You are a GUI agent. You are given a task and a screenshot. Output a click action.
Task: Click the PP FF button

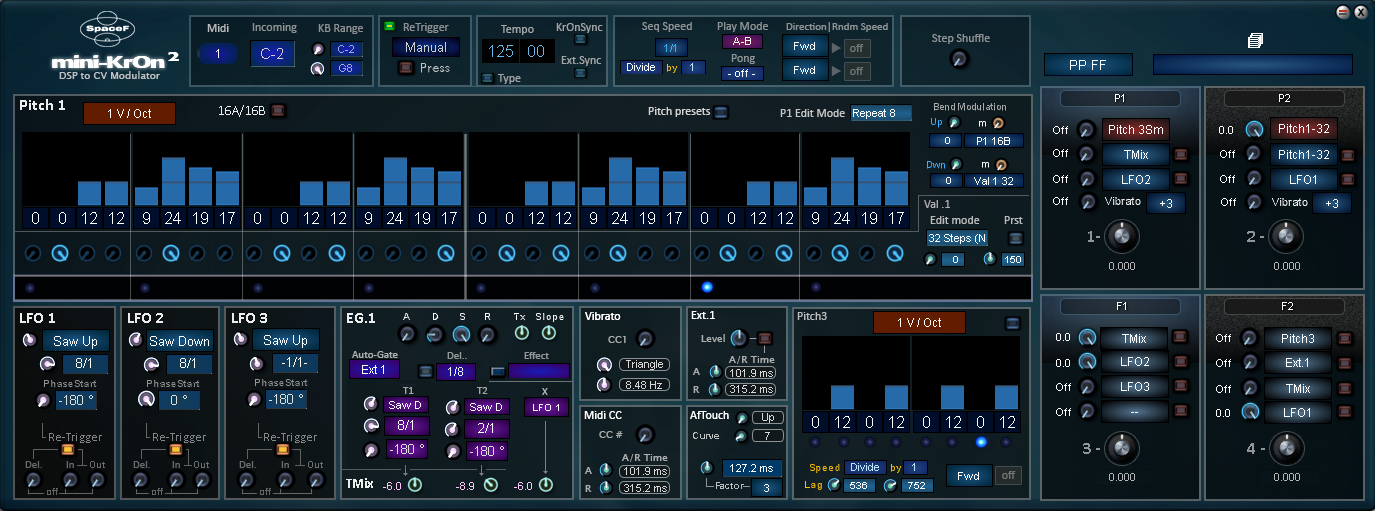(1088, 65)
